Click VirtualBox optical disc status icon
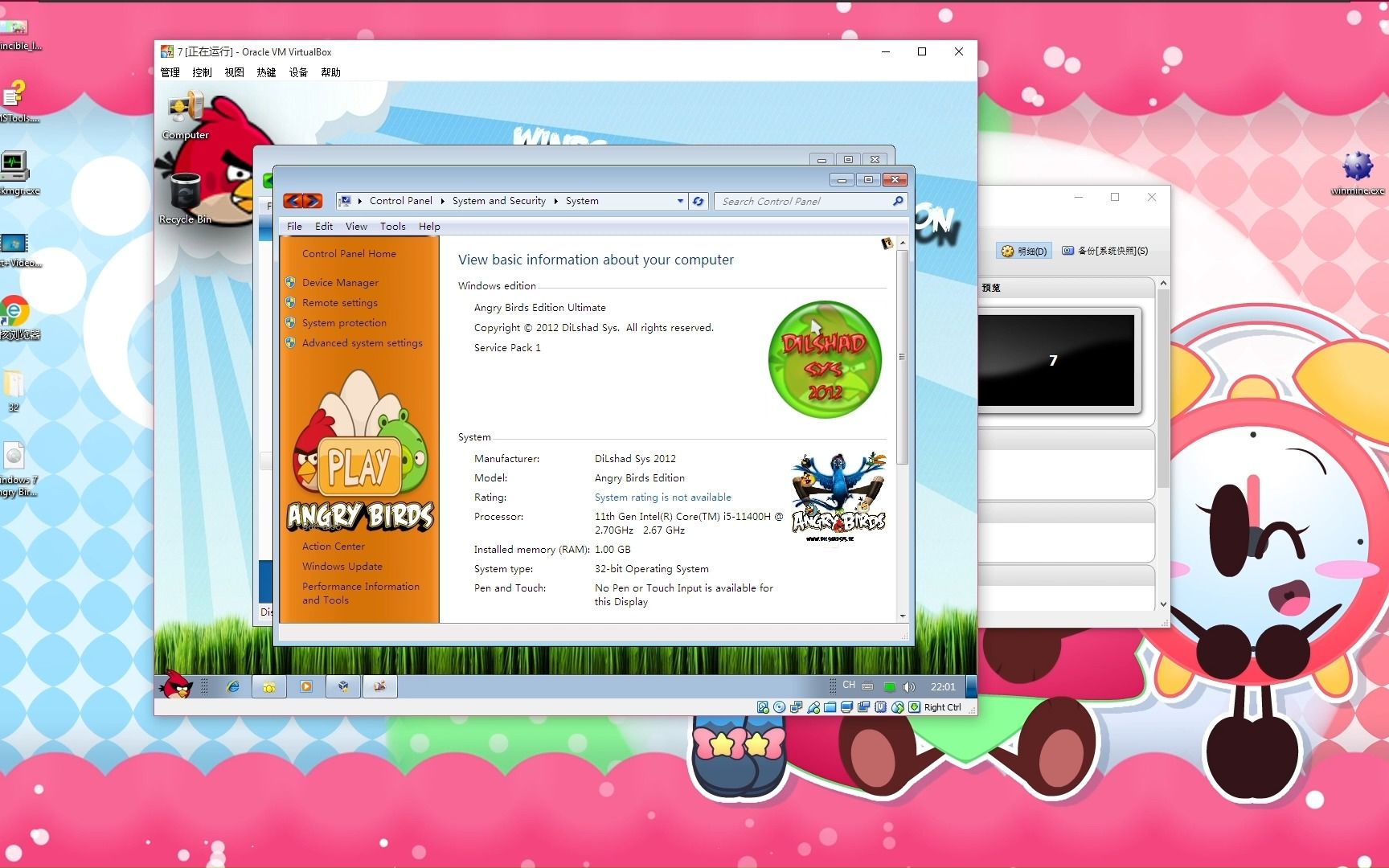Viewport: 1389px width, 868px height. tap(779, 707)
